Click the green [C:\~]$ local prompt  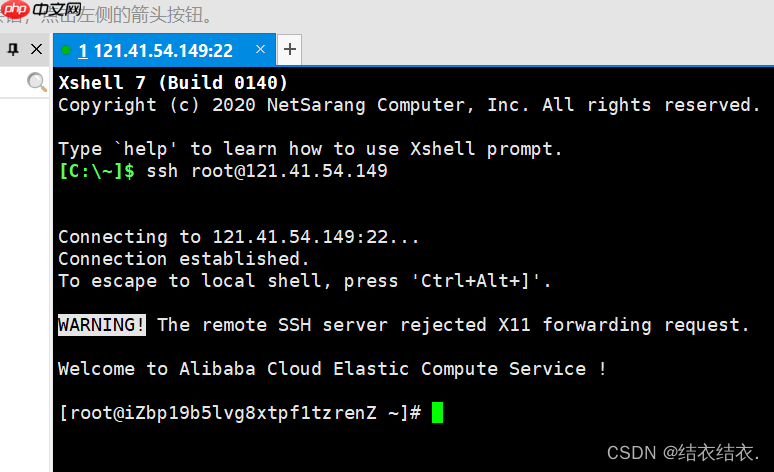click(96, 171)
